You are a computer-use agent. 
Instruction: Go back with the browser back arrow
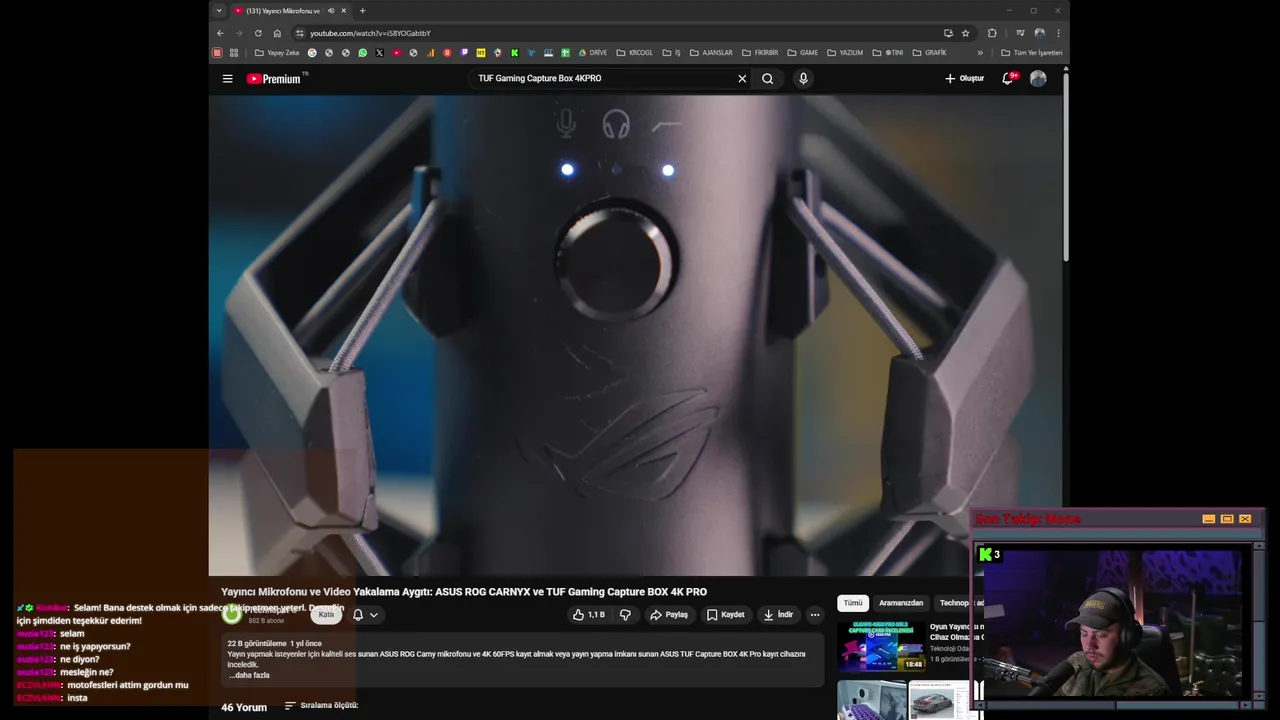(221, 33)
